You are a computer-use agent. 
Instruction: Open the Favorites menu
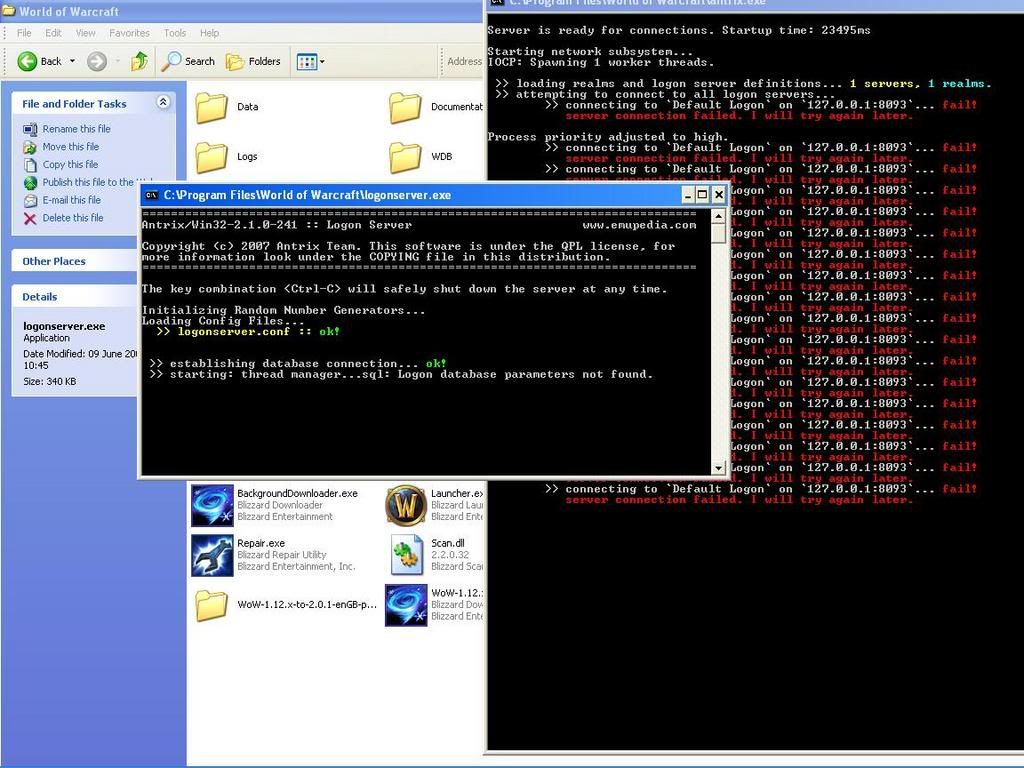129,33
